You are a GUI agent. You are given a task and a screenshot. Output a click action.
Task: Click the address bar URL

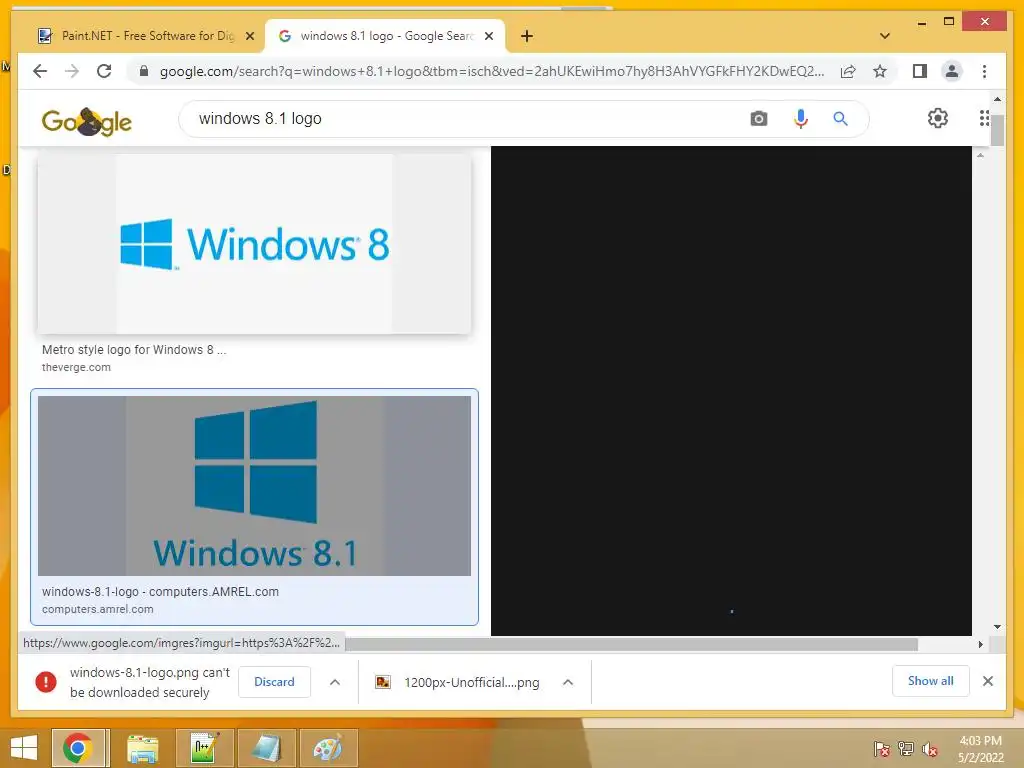[x=492, y=71]
